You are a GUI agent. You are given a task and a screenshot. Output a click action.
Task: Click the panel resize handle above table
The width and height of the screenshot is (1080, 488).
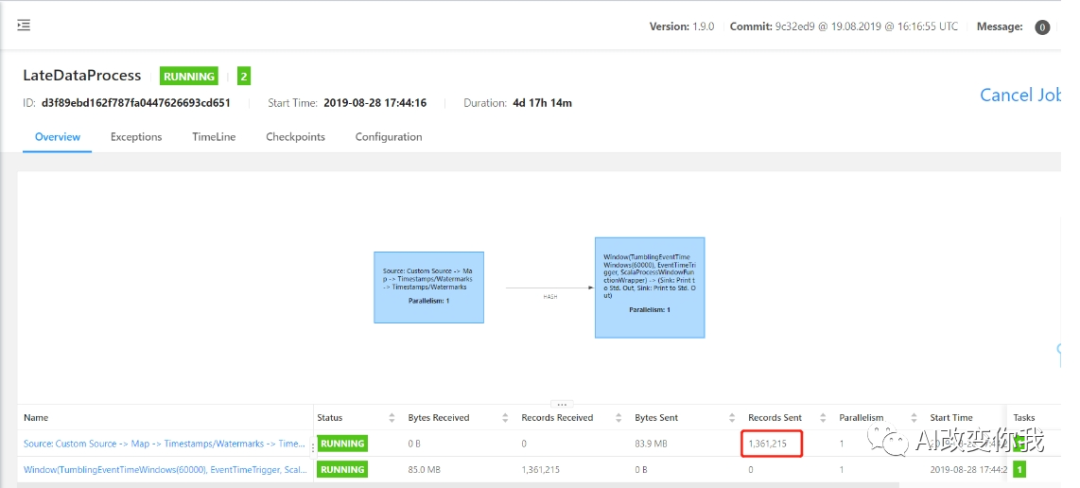pos(561,404)
